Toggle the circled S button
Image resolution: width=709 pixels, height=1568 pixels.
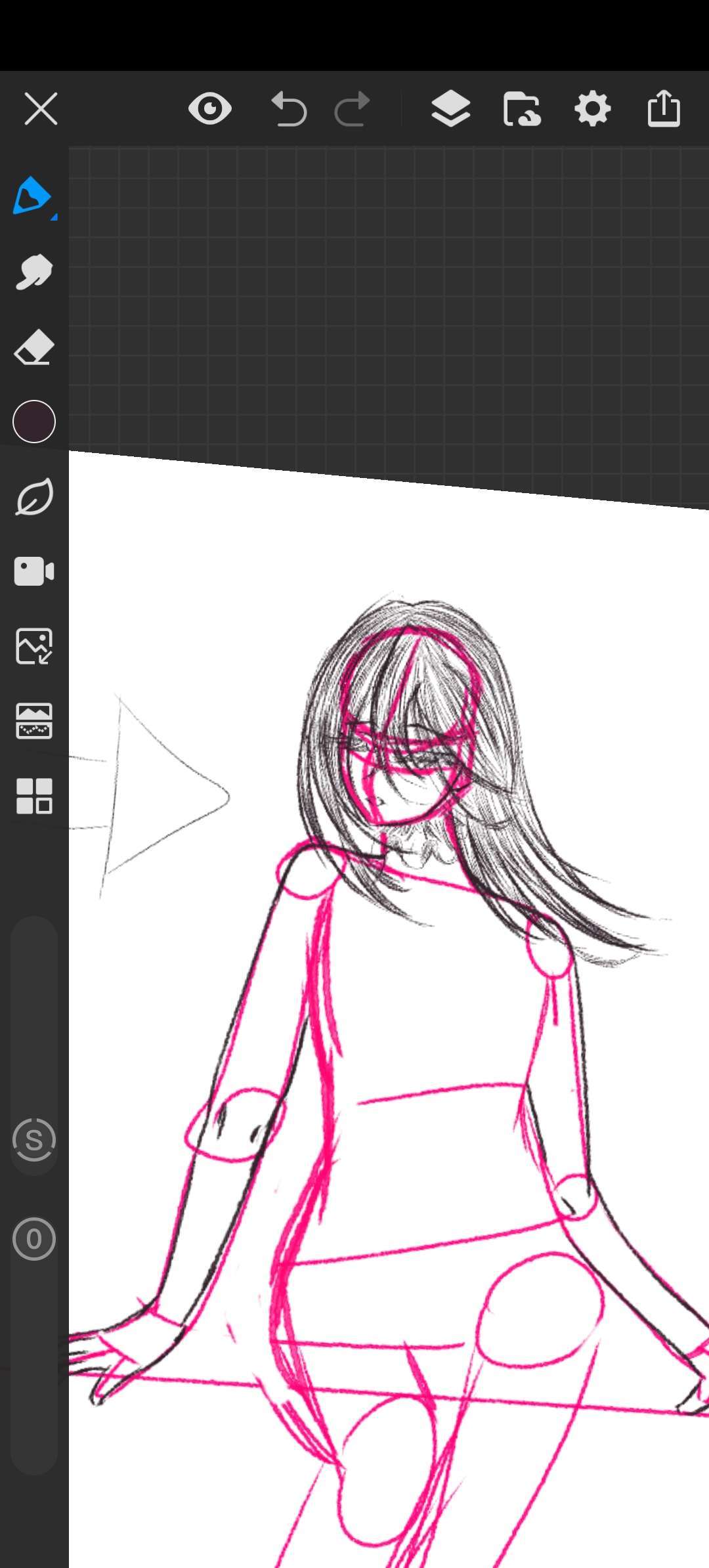[x=34, y=1141]
